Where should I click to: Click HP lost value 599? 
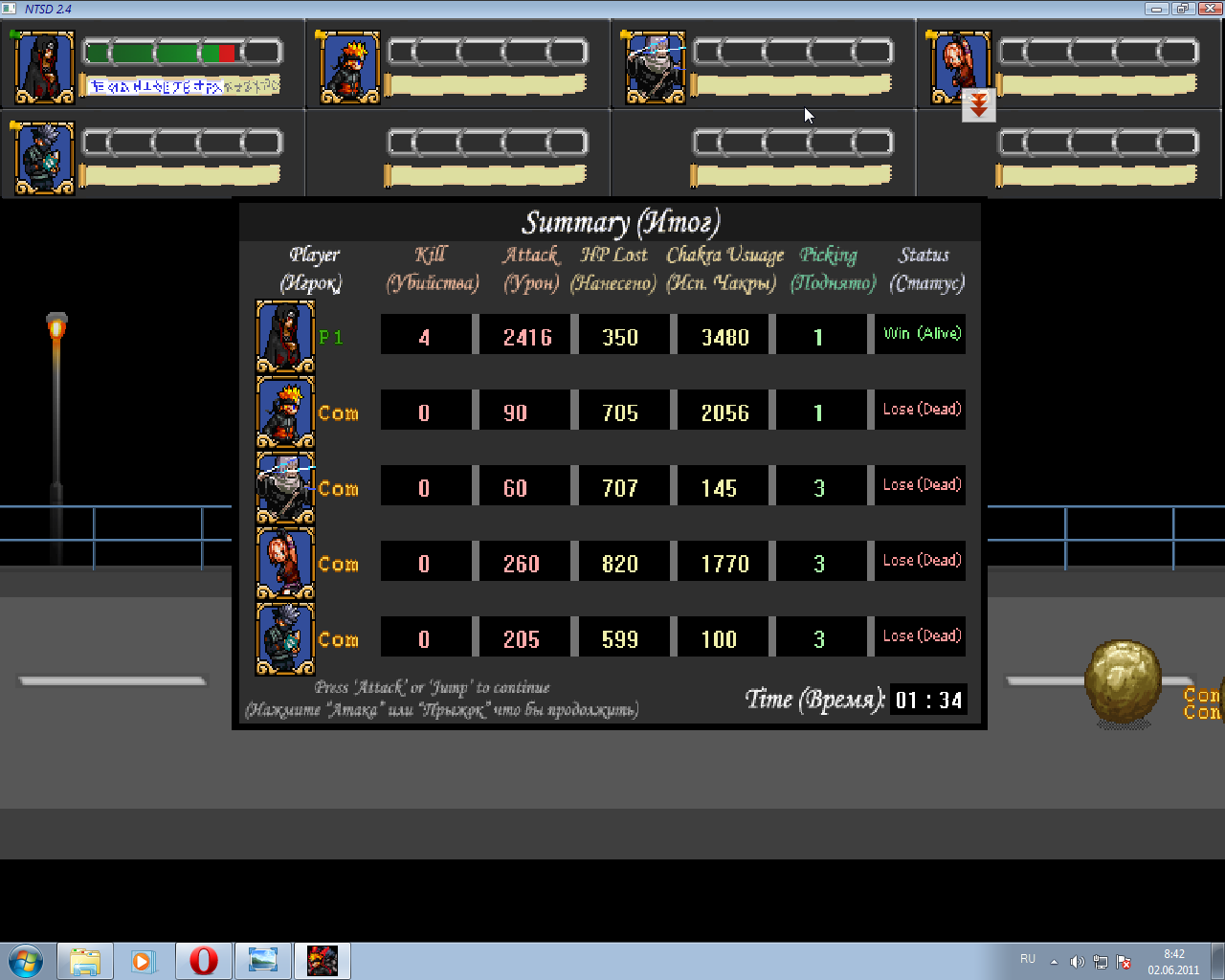pos(621,639)
